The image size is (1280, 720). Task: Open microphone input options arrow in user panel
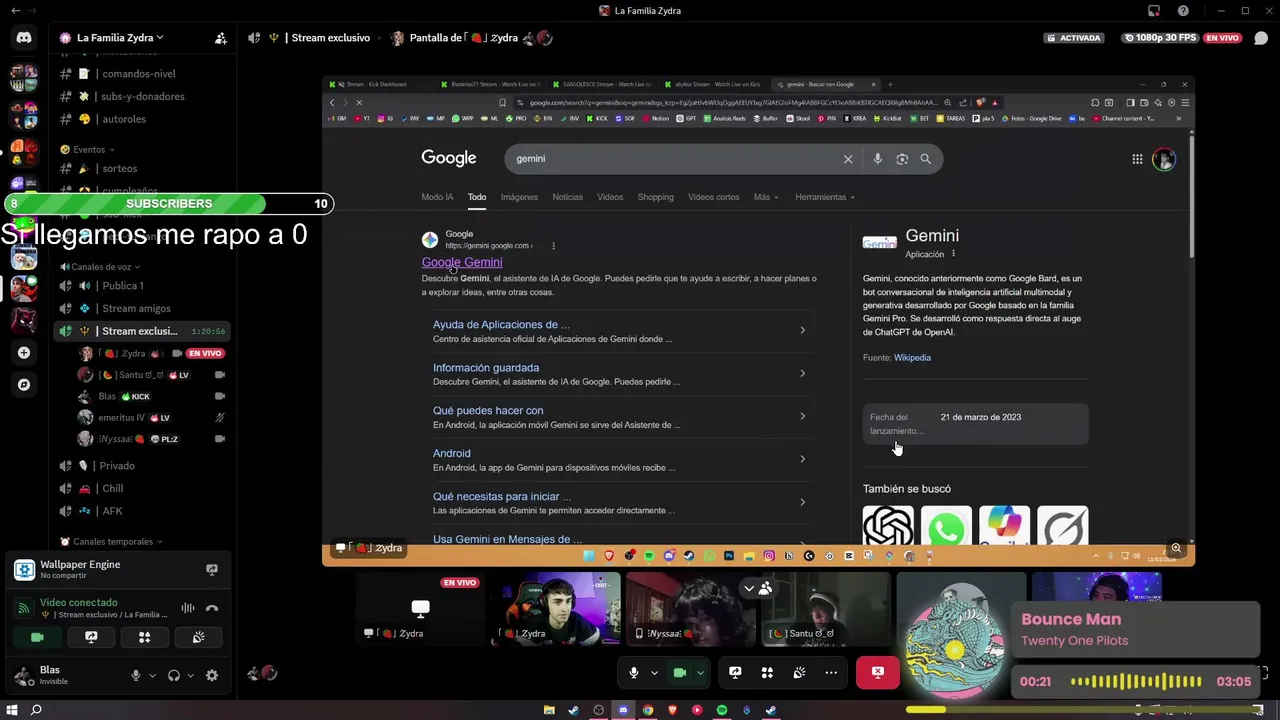click(152, 676)
